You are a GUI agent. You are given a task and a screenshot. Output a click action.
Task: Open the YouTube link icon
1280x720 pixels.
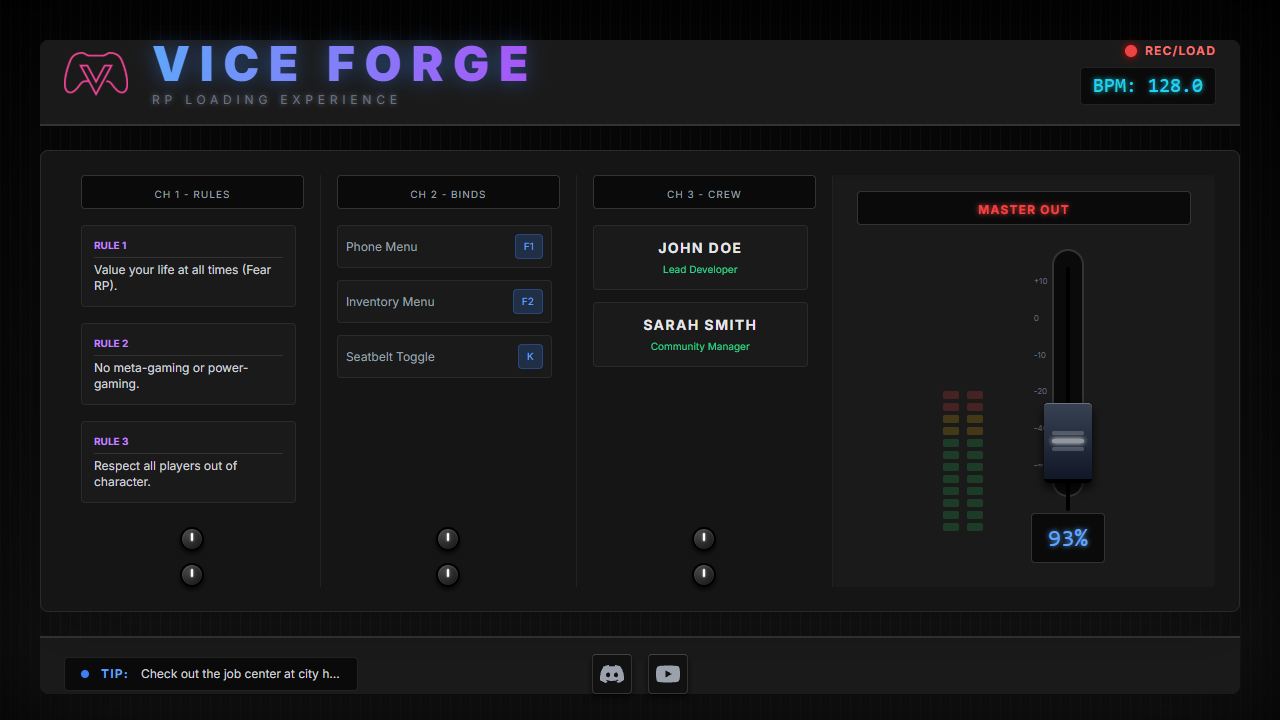[x=668, y=674]
